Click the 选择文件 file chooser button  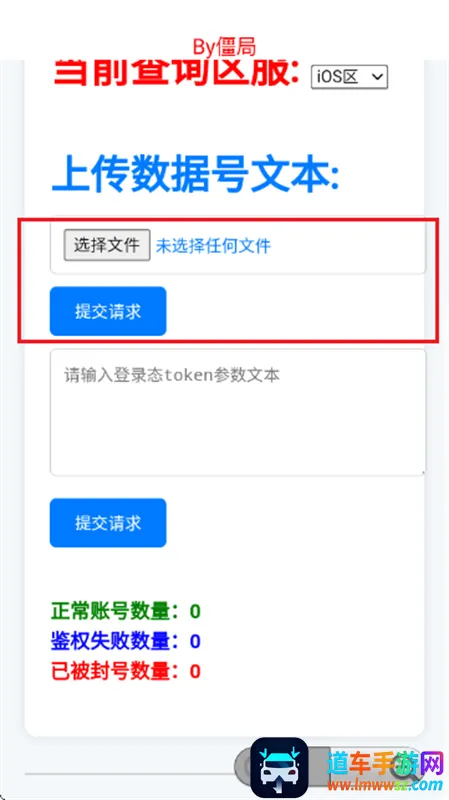[x=107, y=245]
